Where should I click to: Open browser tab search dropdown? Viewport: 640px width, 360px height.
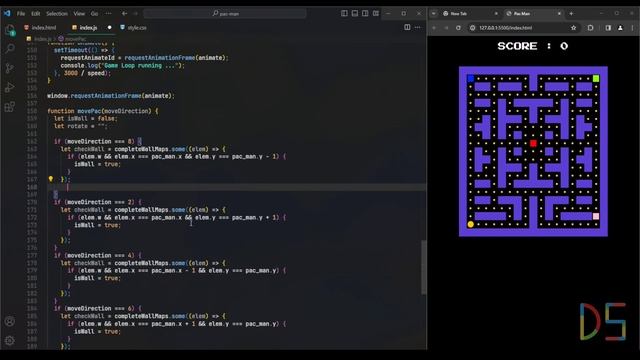coord(434,13)
